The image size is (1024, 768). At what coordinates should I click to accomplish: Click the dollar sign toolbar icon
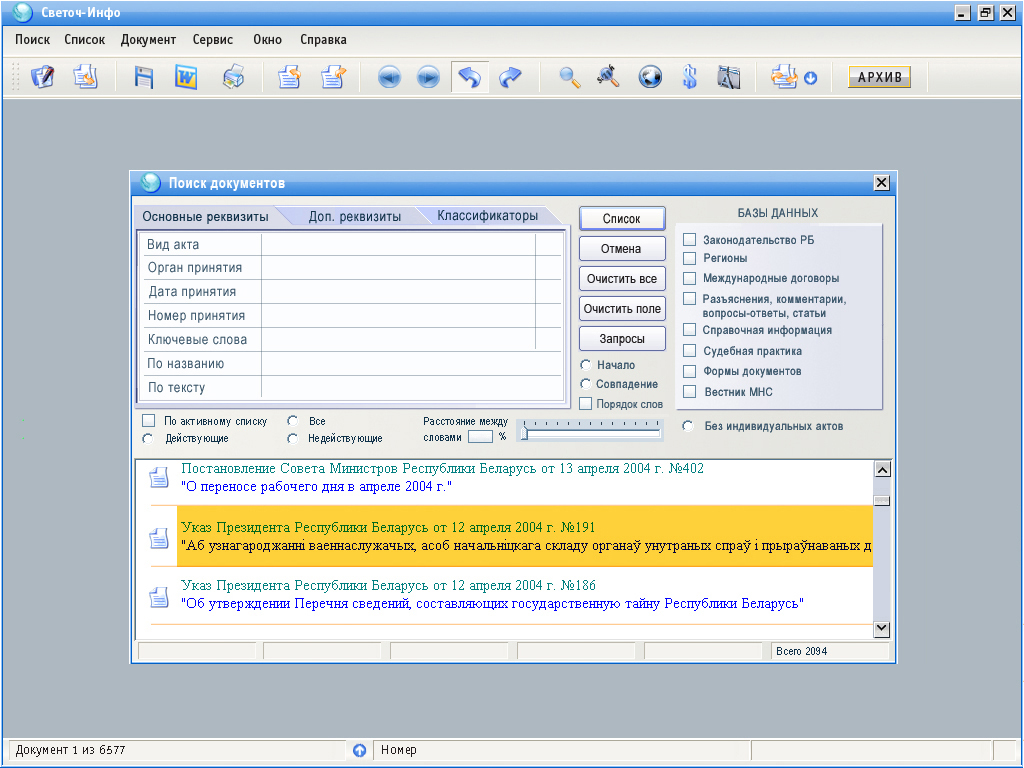click(x=689, y=78)
